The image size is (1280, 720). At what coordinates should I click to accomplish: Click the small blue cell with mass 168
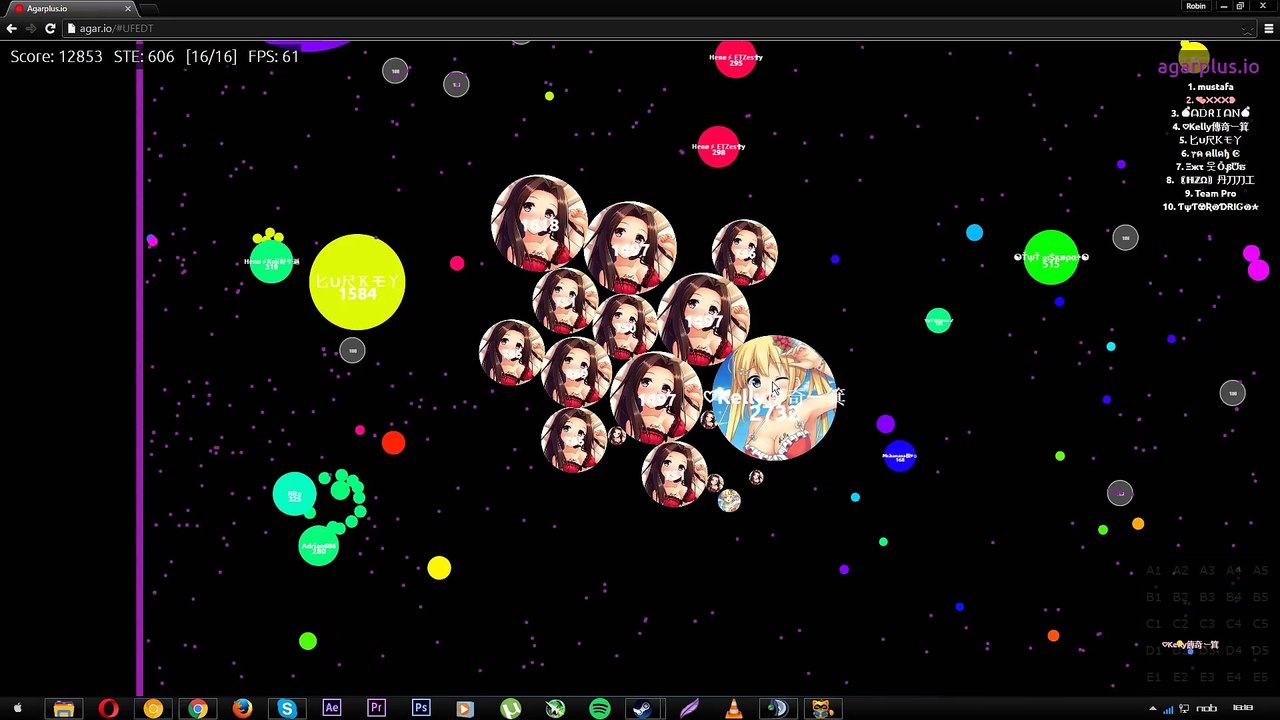coord(900,456)
